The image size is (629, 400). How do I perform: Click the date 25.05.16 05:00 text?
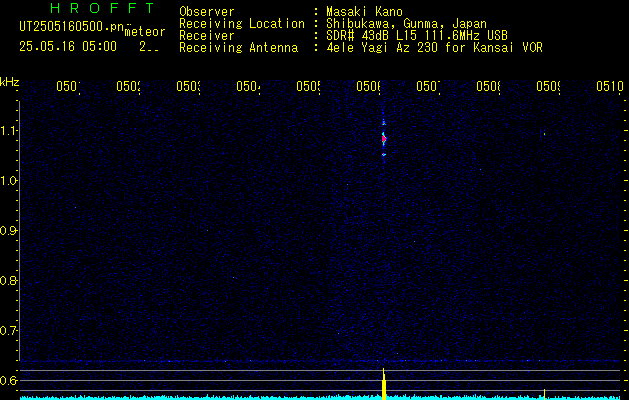pyautogui.click(x=68, y=47)
